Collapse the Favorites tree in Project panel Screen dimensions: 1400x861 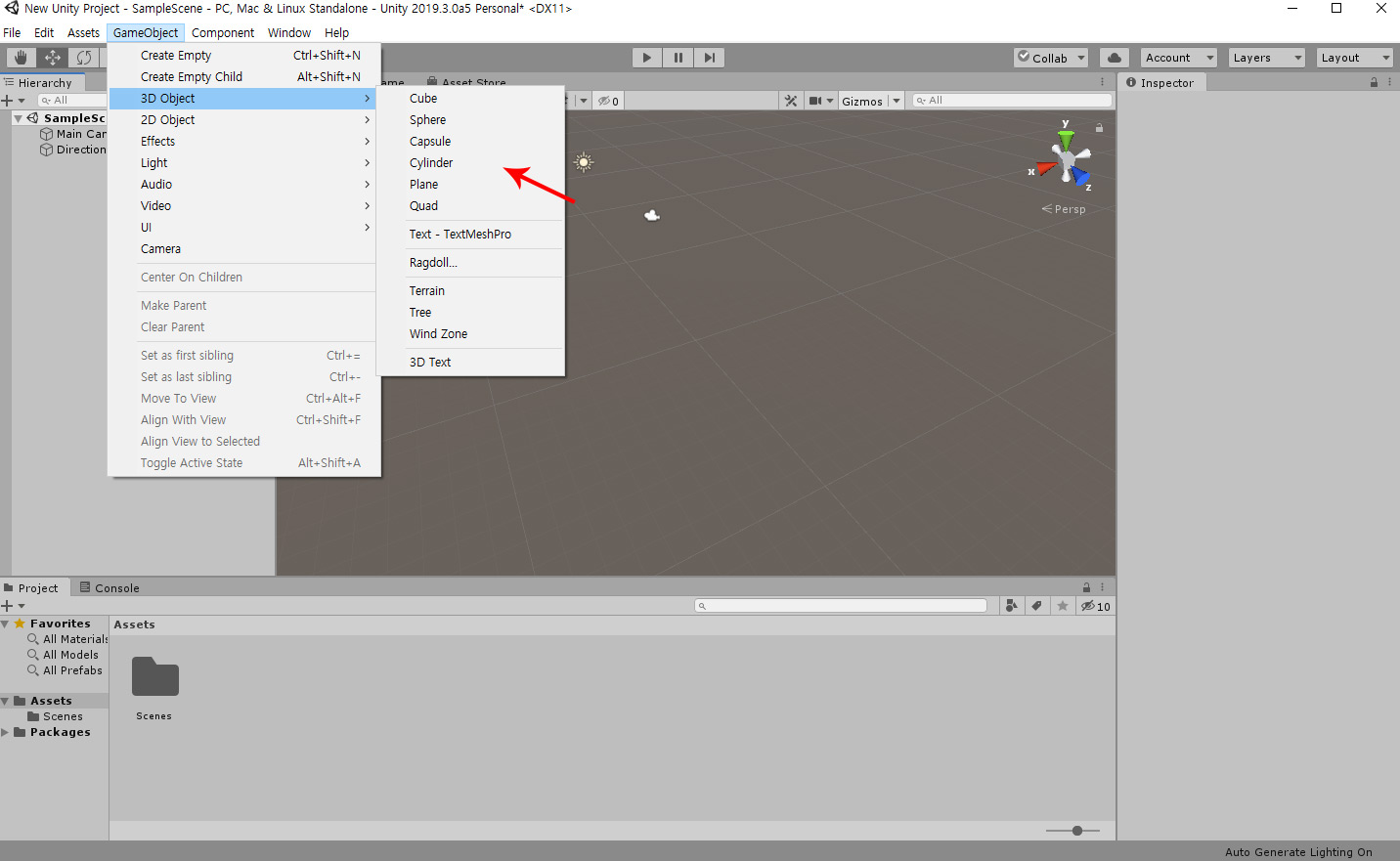[x=5, y=624]
